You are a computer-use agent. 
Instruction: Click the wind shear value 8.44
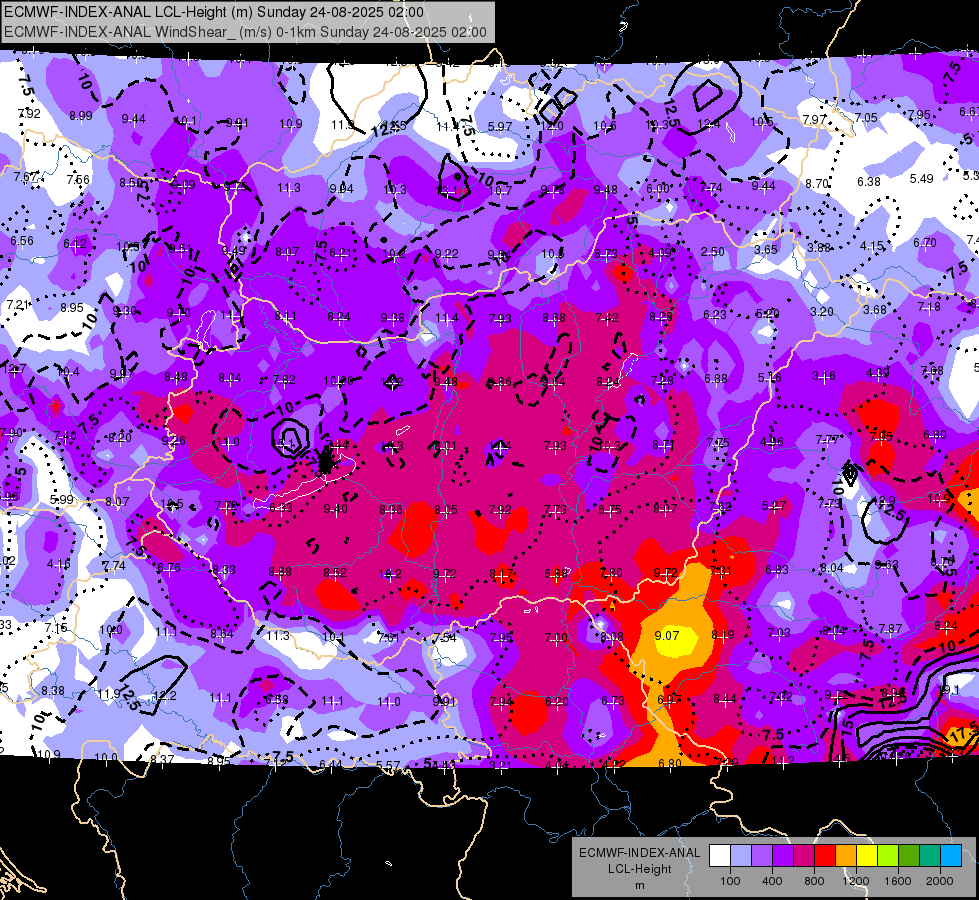[724, 699]
